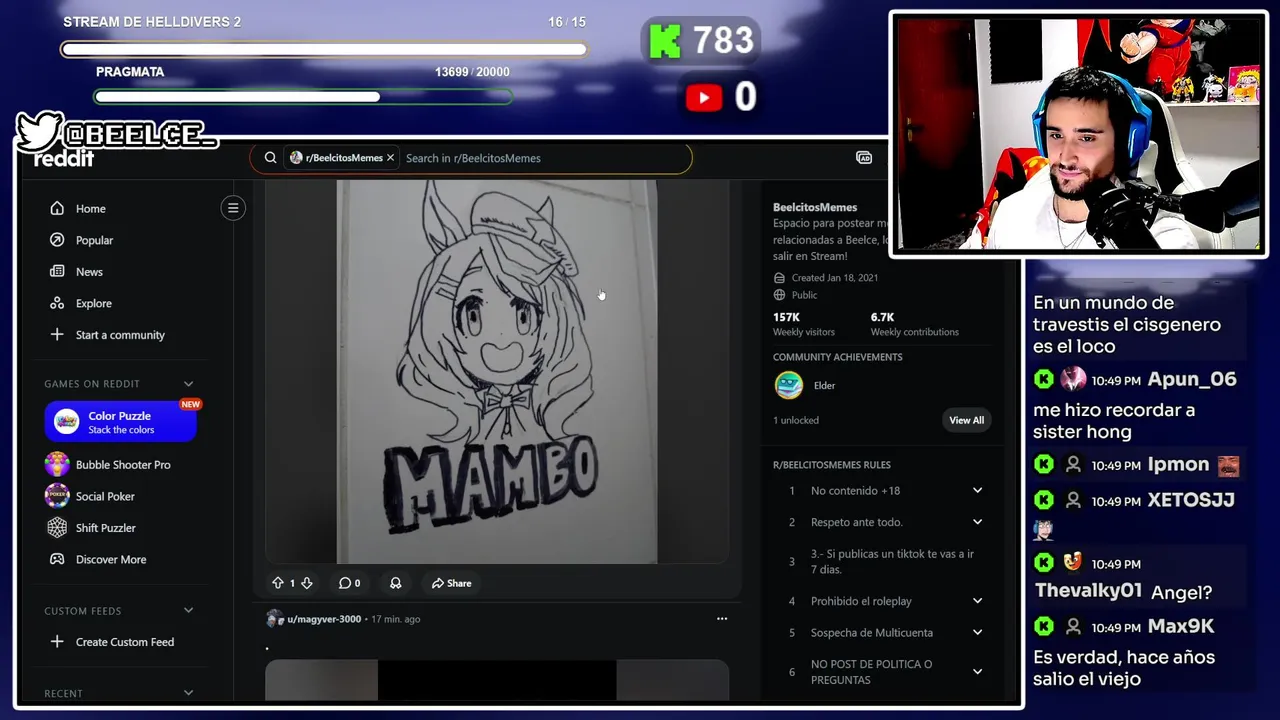Open comments on the MAMBO post
1280x720 pixels.
click(x=349, y=583)
